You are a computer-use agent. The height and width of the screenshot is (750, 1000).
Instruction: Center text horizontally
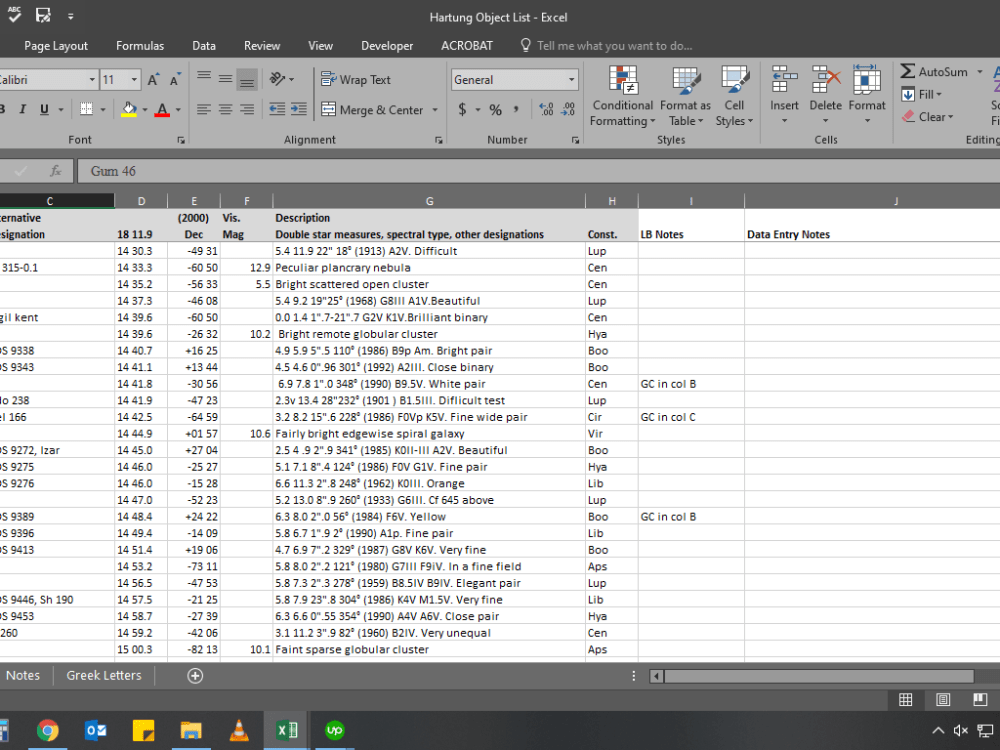(x=225, y=110)
